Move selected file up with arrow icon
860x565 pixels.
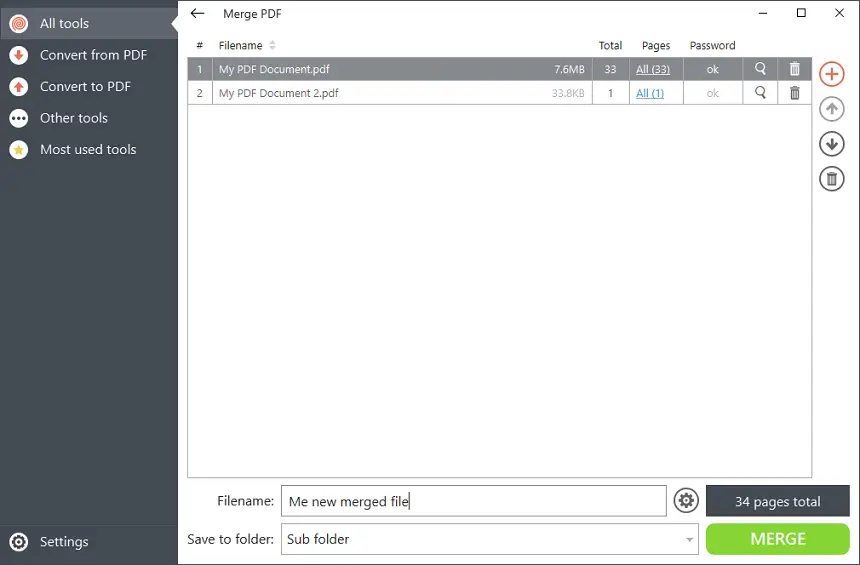[x=831, y=109]
